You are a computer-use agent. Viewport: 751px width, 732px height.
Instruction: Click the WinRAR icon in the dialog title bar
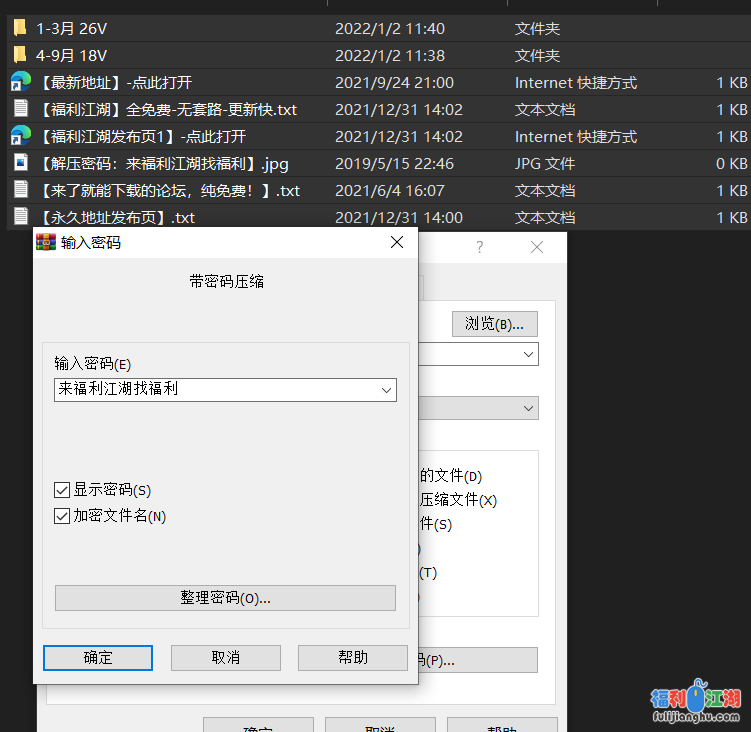point(46,242)
